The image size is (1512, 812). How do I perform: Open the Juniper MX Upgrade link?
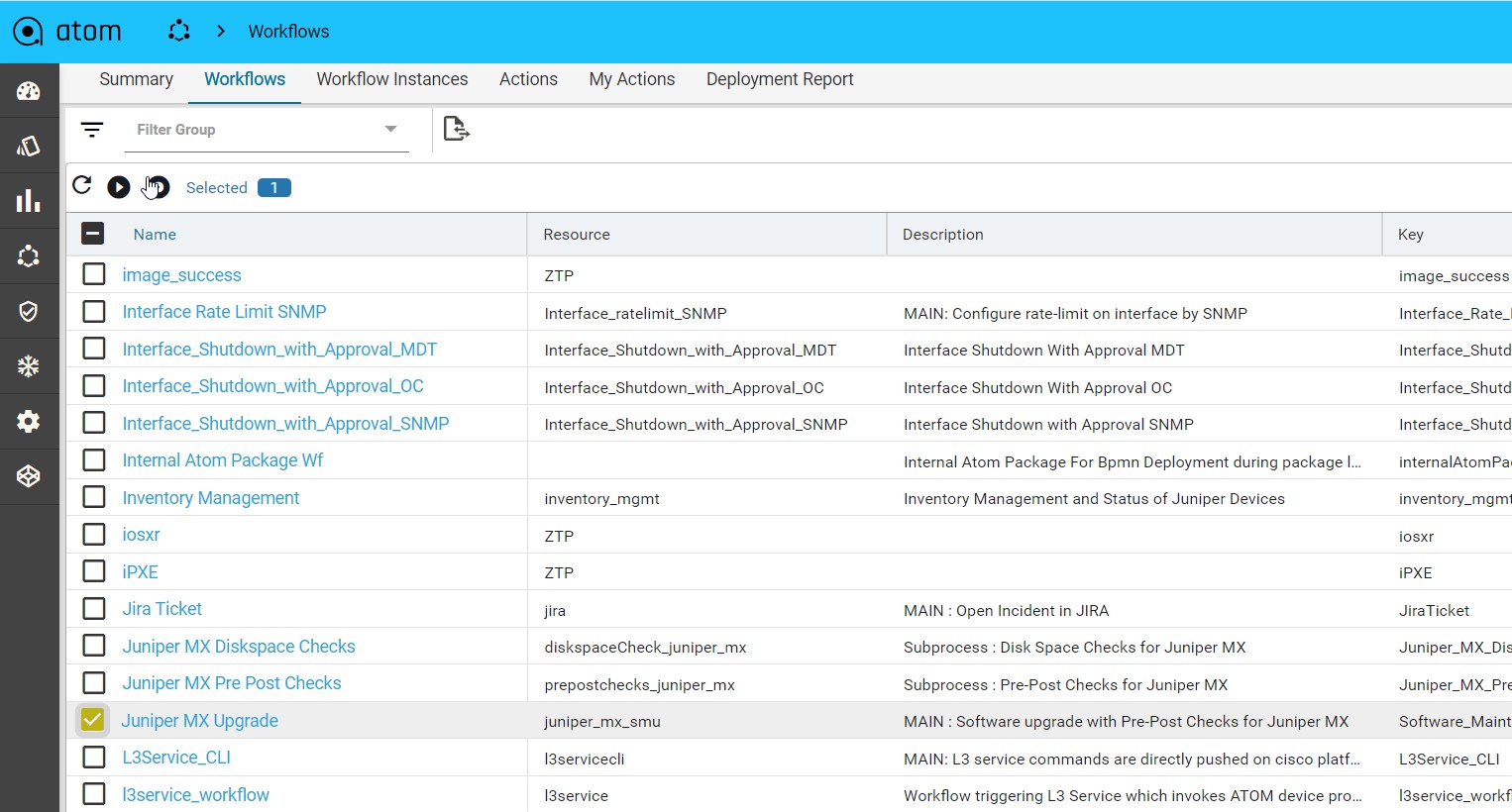[200, 721]
